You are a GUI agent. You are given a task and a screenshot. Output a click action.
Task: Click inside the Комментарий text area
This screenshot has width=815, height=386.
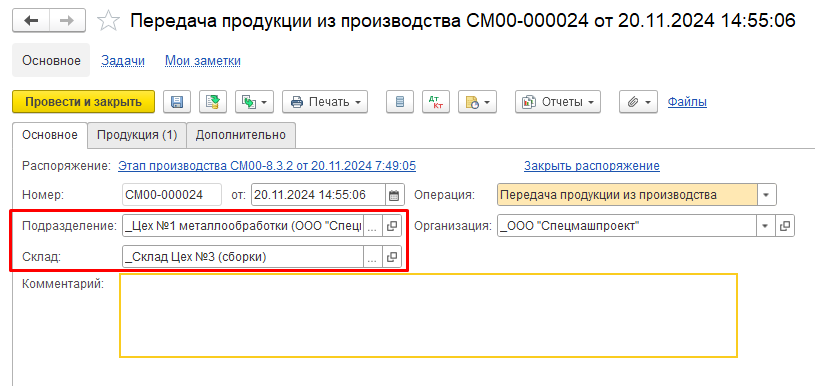pyautogui.click(x=428, y=315)
